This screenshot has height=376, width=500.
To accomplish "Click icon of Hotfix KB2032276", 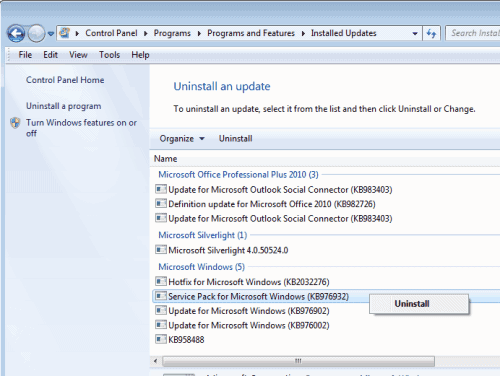I will (161, 281).
